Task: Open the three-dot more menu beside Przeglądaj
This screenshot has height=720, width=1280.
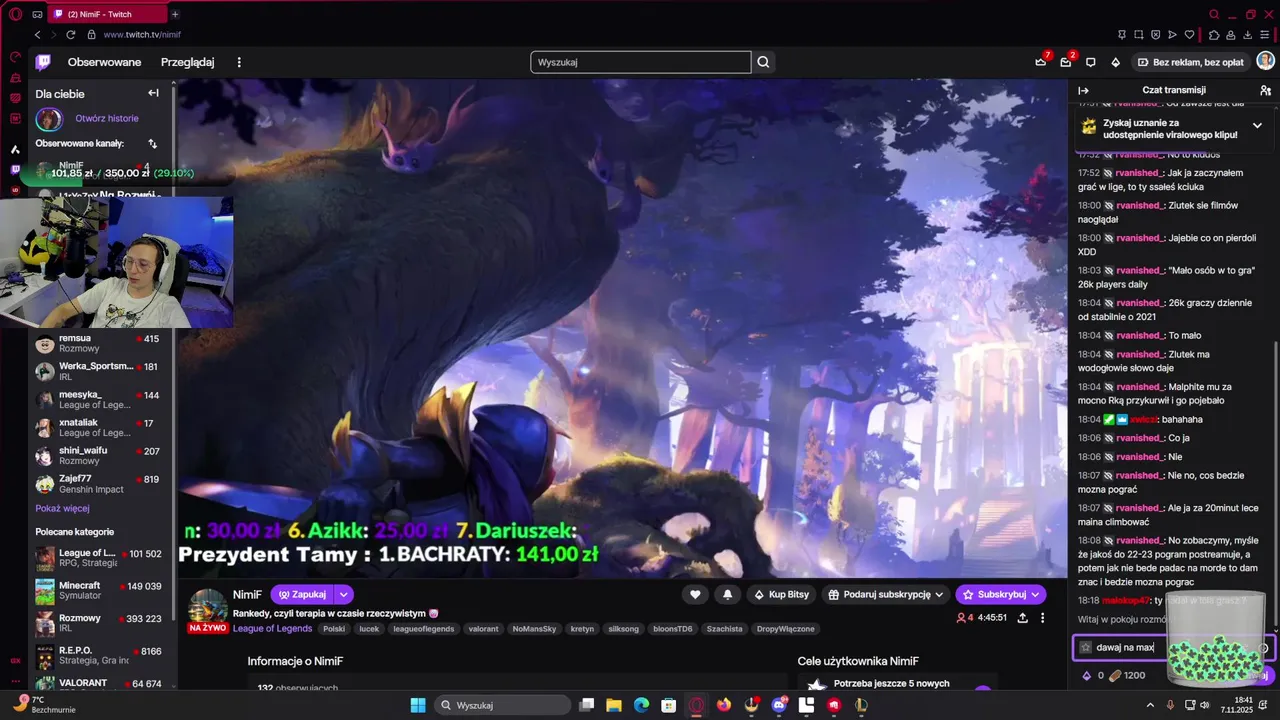Action: click(239, 62)
